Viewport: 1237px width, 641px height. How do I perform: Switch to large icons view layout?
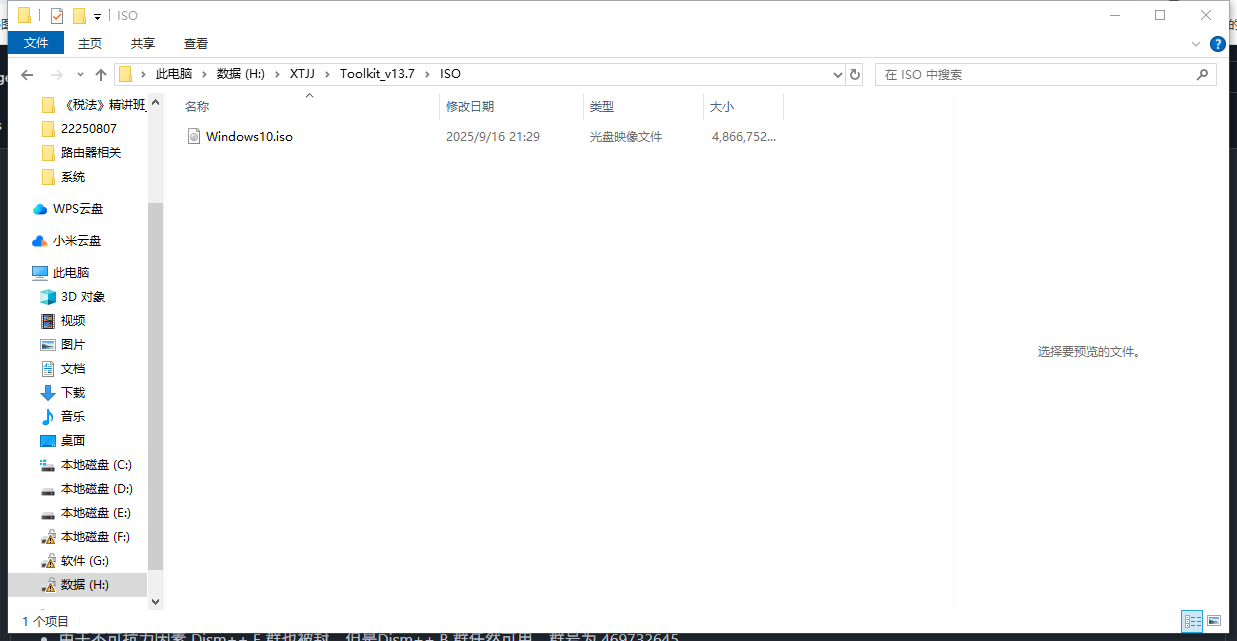coord(1214,621)
